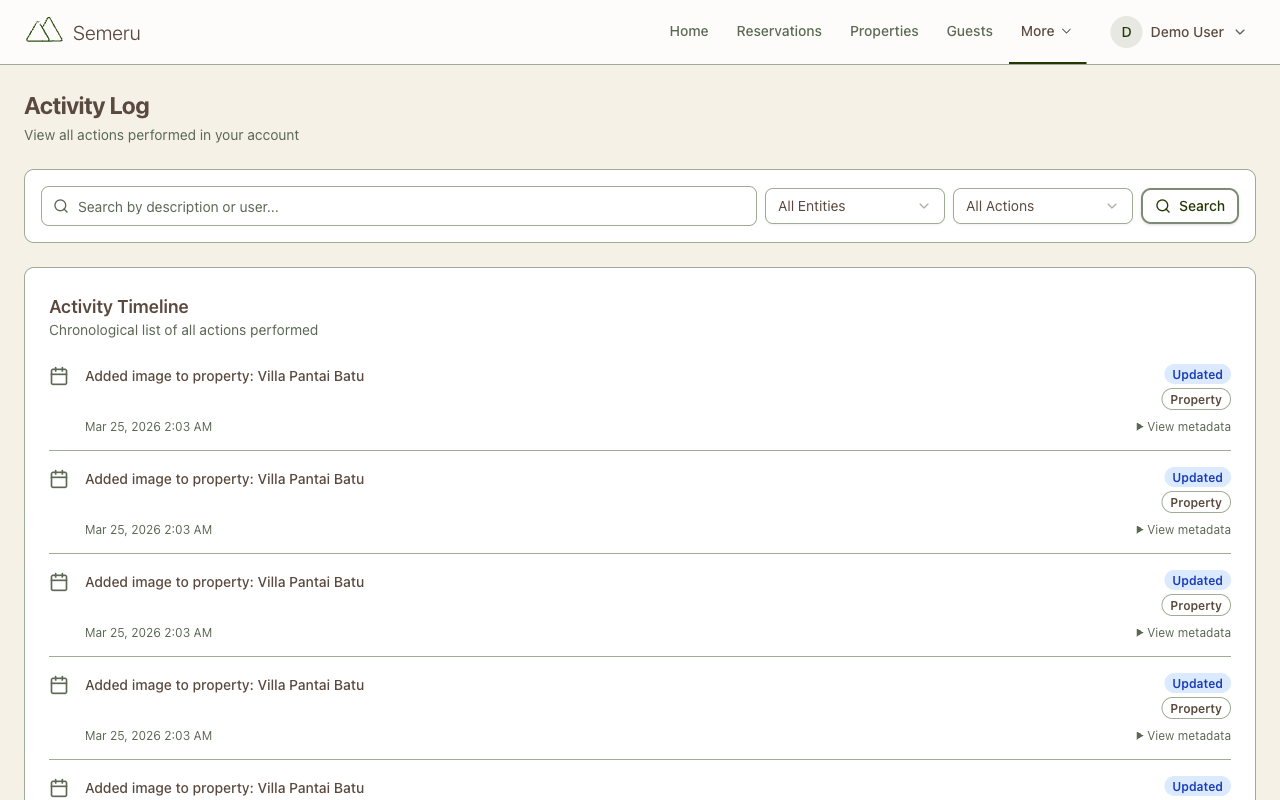This screenshot has width=1280, height=800.
Task: Click the second entry's Mar 25, 2026 timestamp
Action: click(x=149, y=530)
